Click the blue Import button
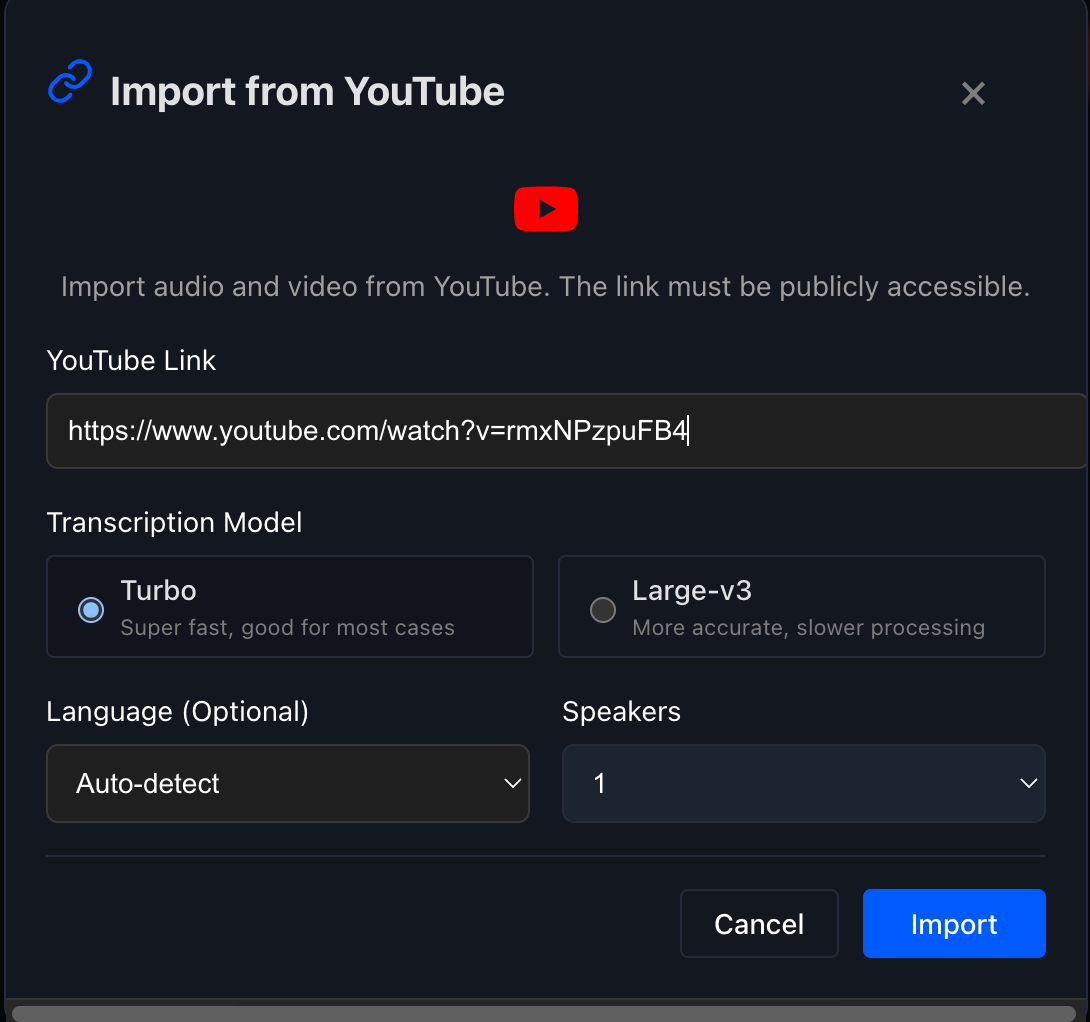1090x1022 pixels. [x=953, y=924]
